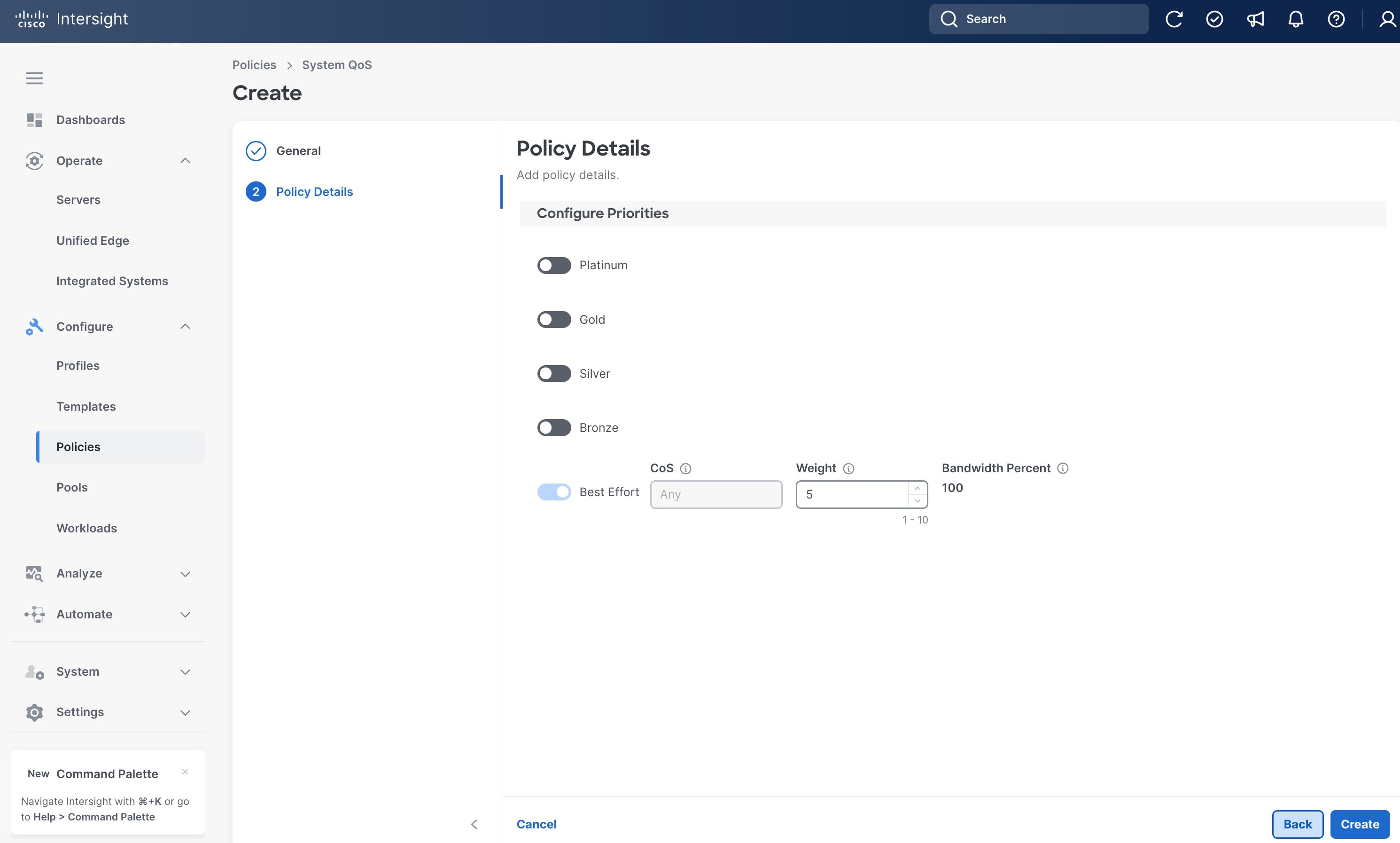Turn on the Bronze priority toggle

(554, 428)
